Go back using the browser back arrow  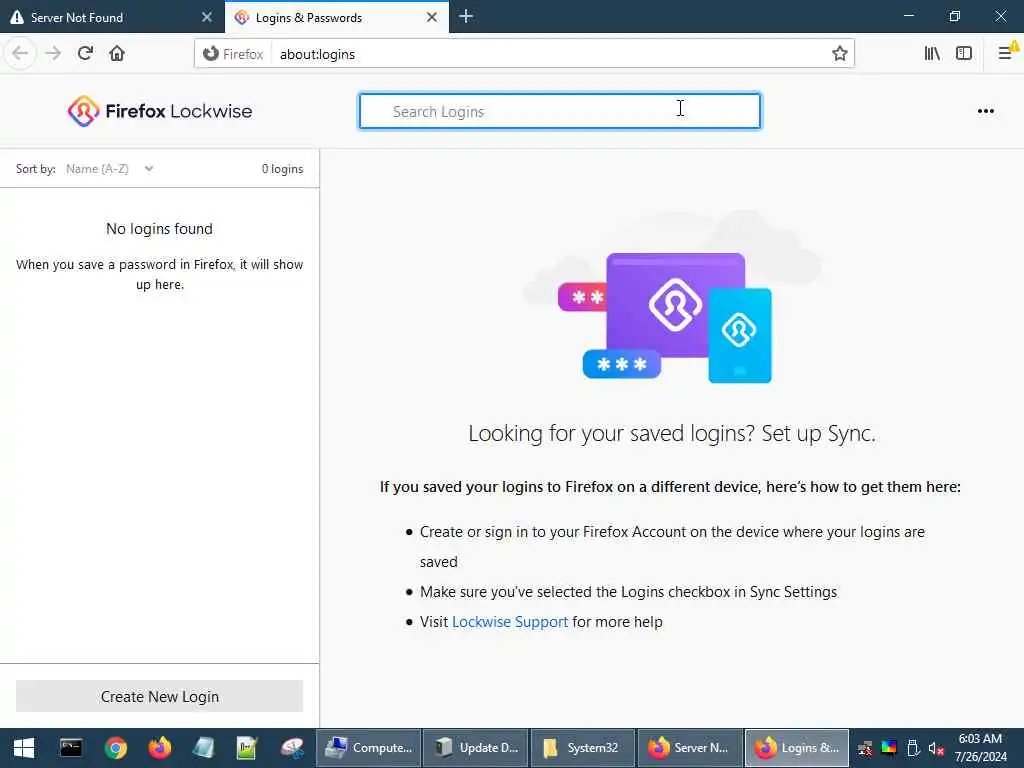click(x=20, y=54)
